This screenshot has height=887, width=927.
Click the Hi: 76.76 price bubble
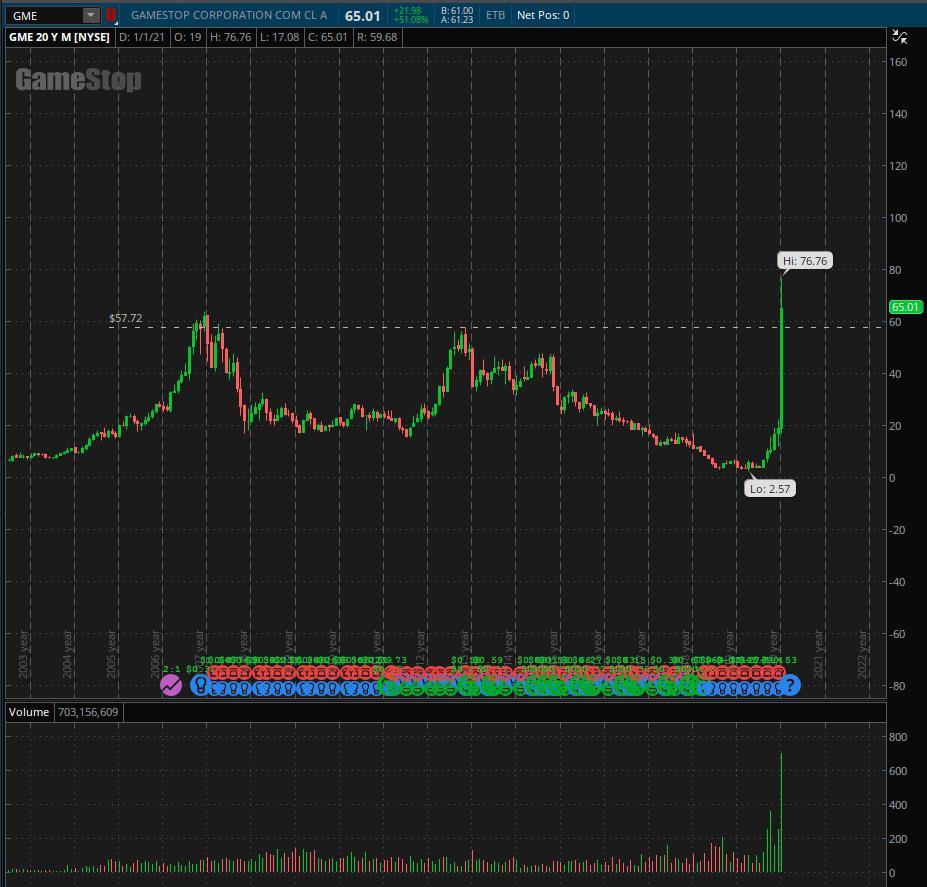[x=805, y=260]
